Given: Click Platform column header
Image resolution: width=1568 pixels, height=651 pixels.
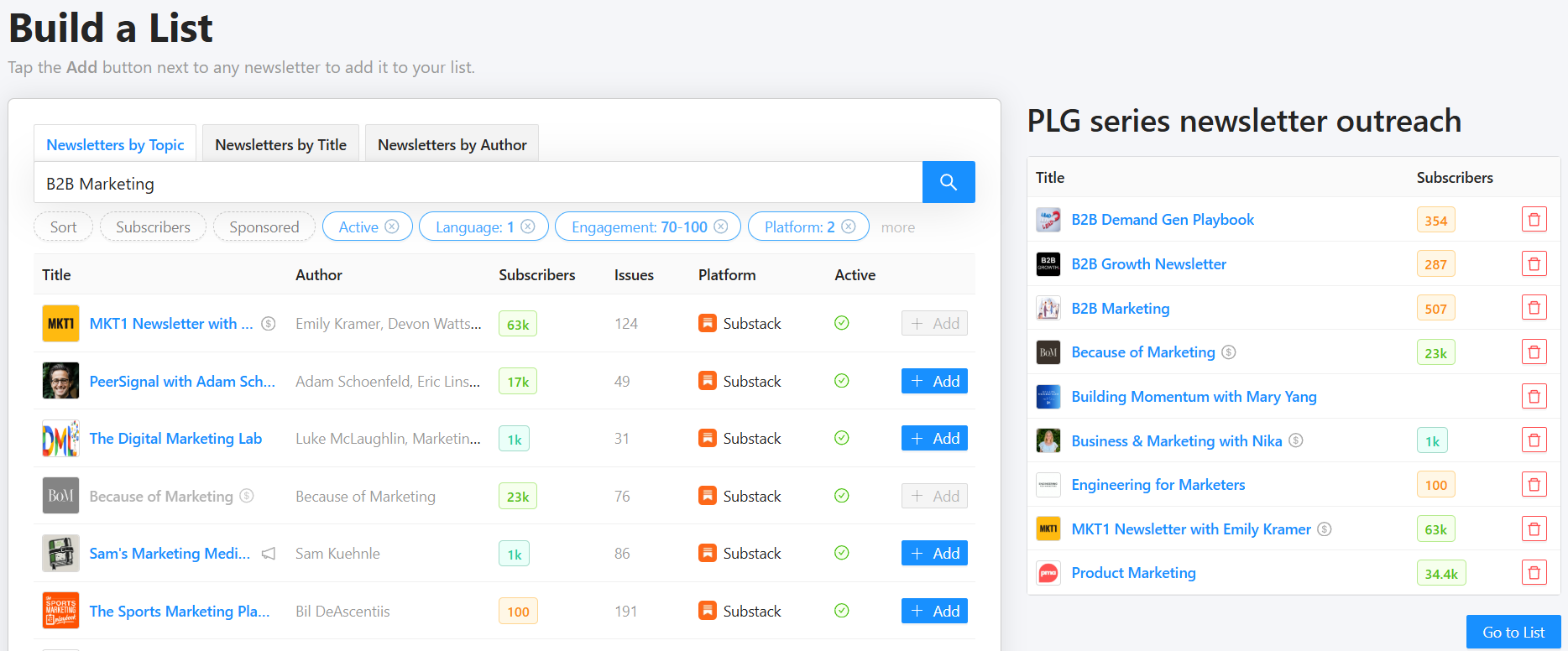Looking at the screenshot, I should 727,275.
